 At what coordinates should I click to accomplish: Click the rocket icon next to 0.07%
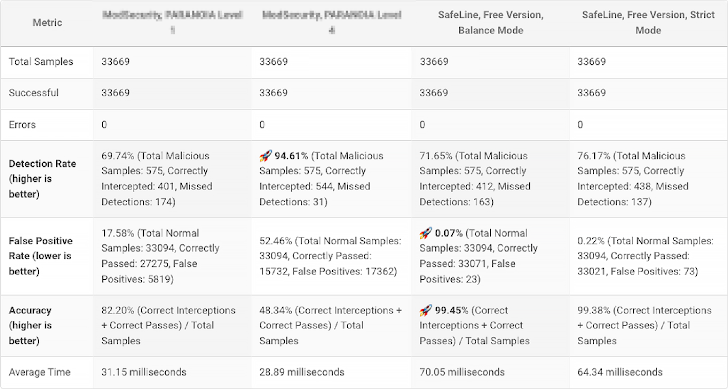point(425,233)
